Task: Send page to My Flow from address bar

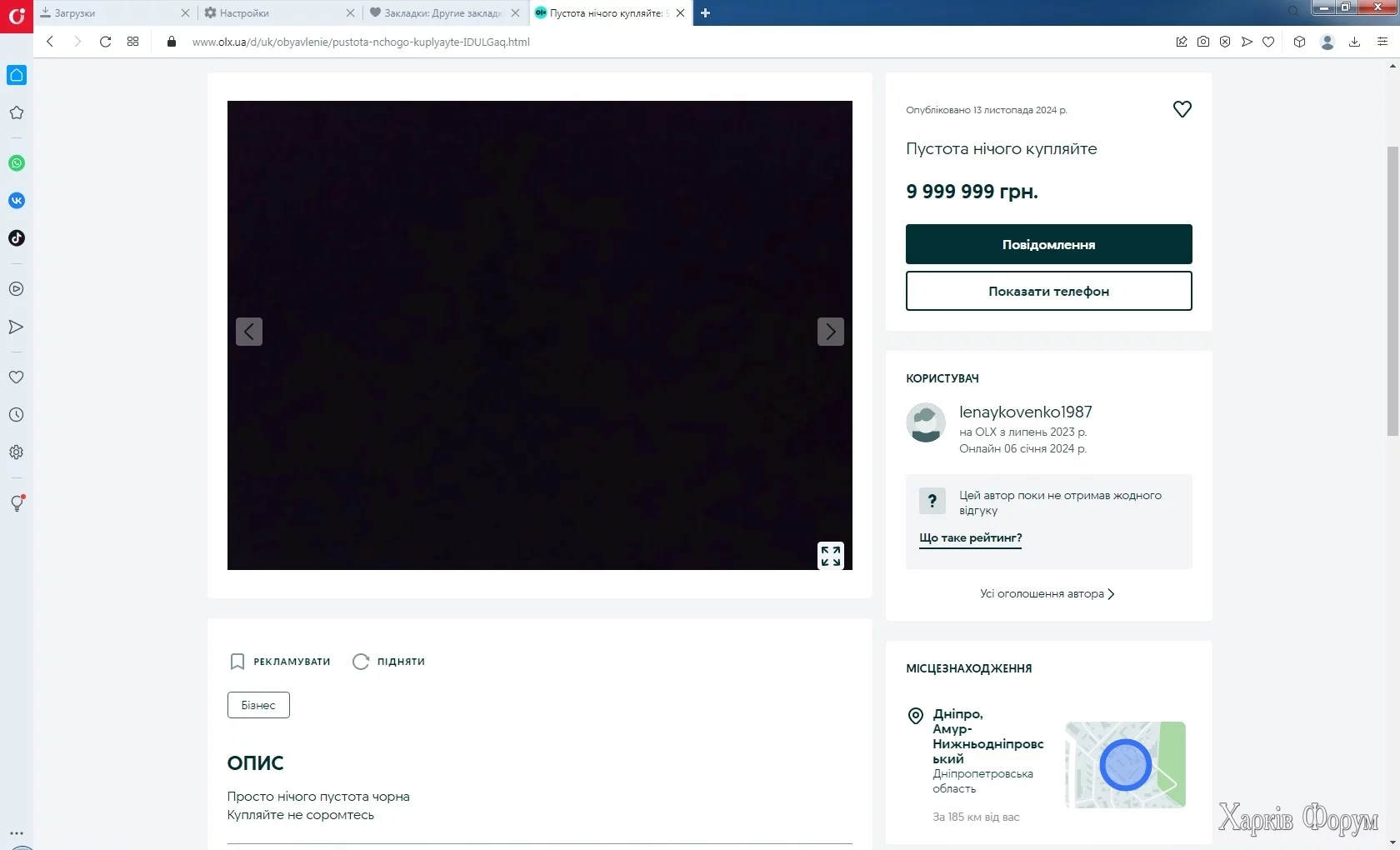Action: [1247, 42]
